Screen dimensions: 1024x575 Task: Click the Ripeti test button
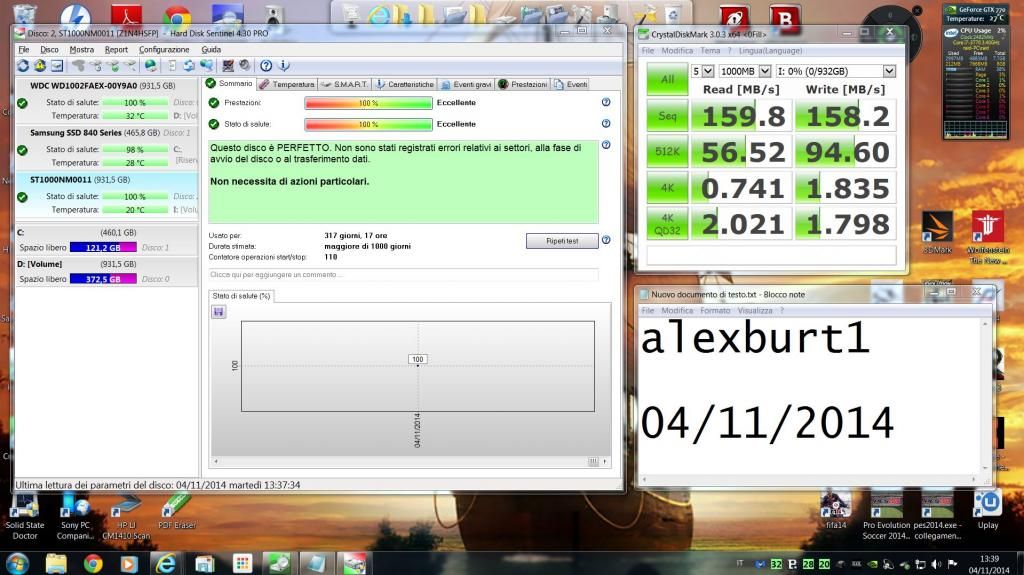[561, 241]
